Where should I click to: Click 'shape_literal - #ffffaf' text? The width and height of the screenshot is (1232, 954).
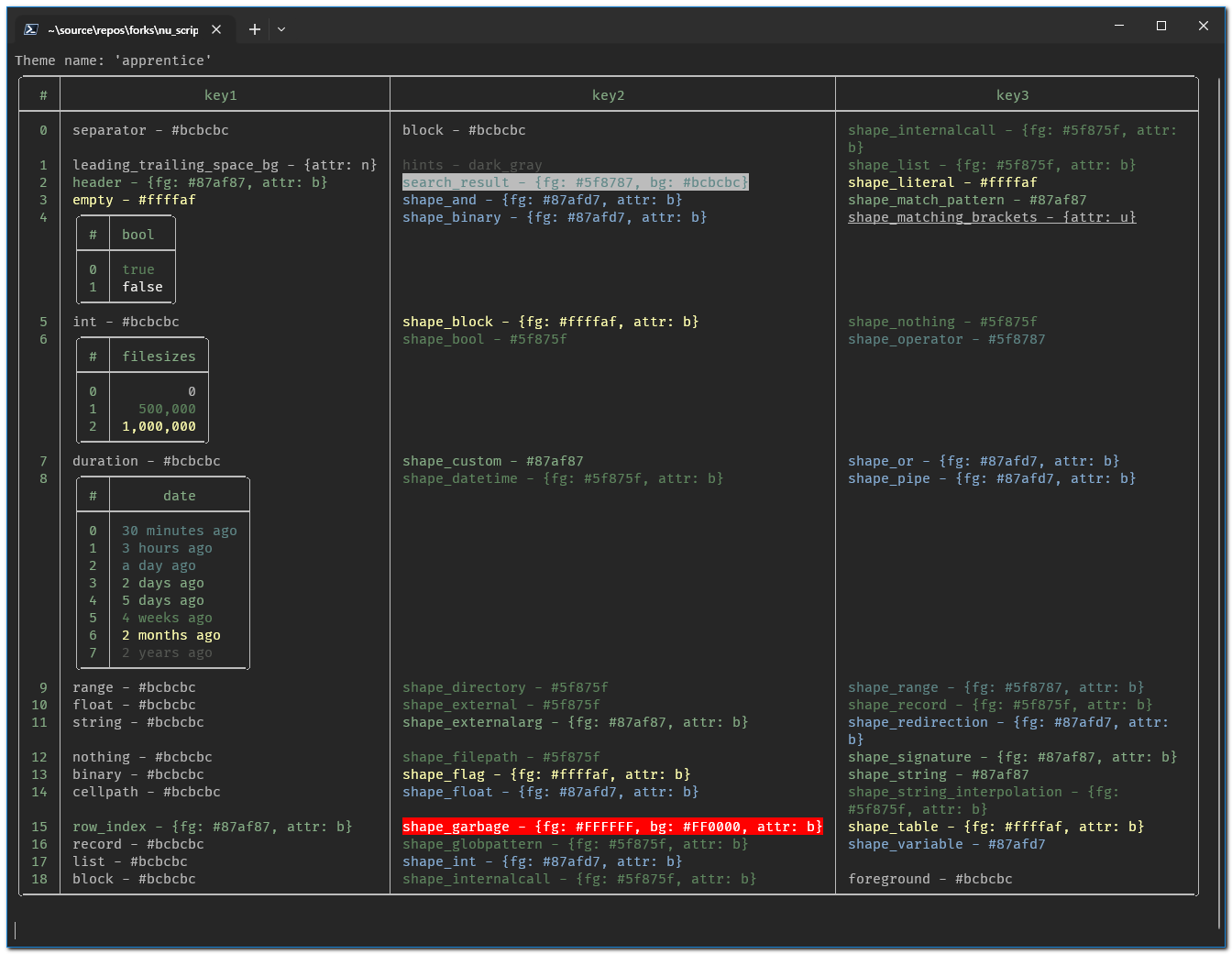[x=943, y=182]
